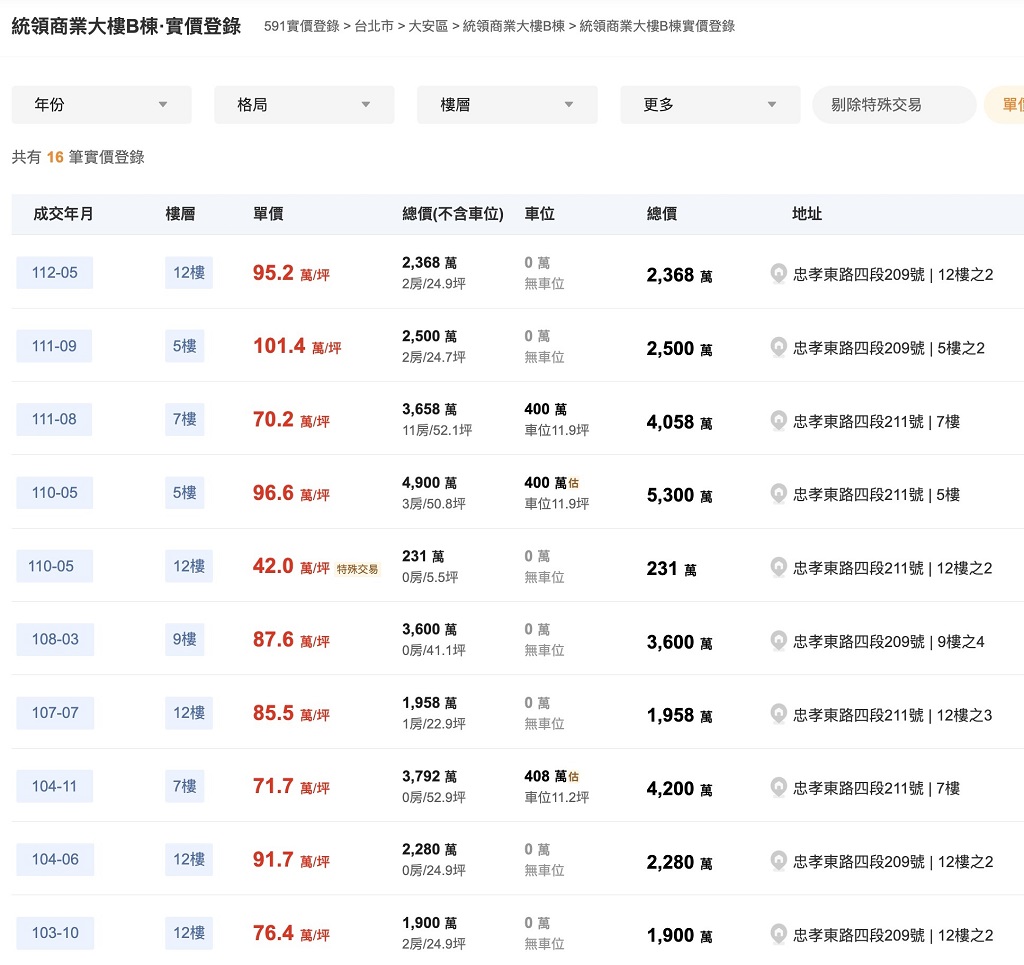Image resolution: width=1024 pixels, height=965 pixels.
Task: Click map pin in 104-11 7樓 row
Action: click(778, 788)
